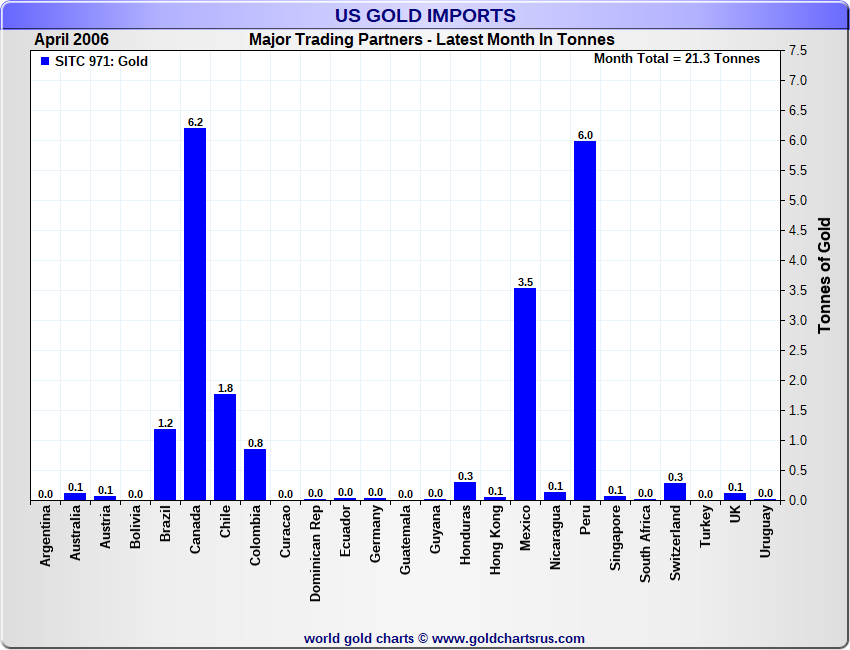Click the 'Canada' axis label
The image size is (850, 650).
coord(195,529)
